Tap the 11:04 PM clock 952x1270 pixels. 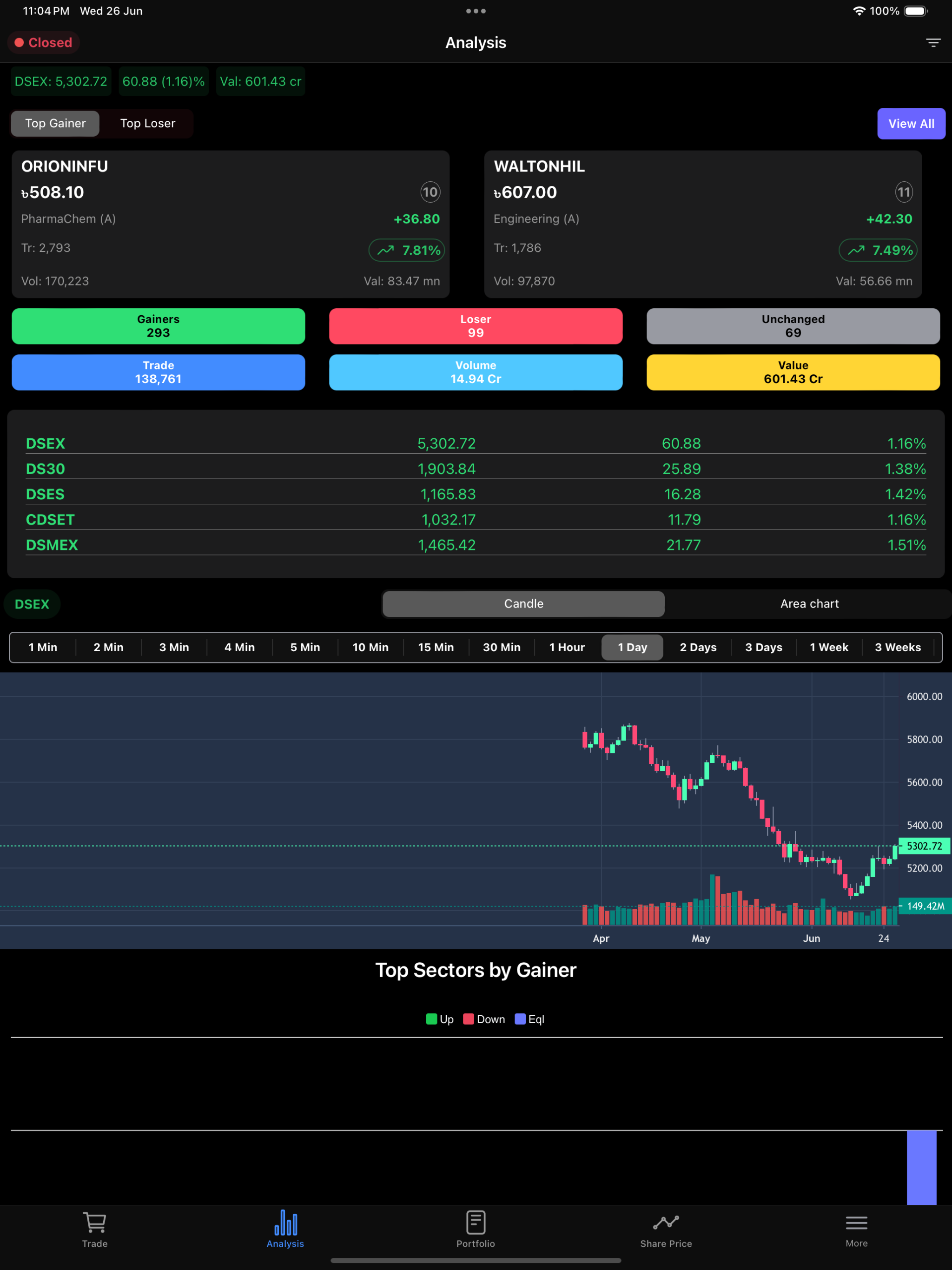pos(46,11)
